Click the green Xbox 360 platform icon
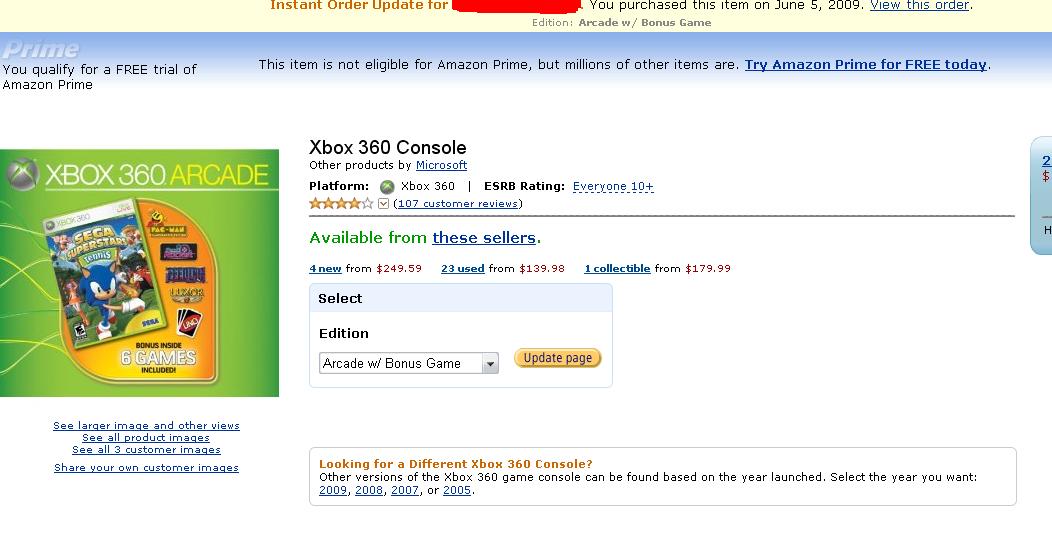The width and height of the screenshot is (1052, 553). click(387, 186)
